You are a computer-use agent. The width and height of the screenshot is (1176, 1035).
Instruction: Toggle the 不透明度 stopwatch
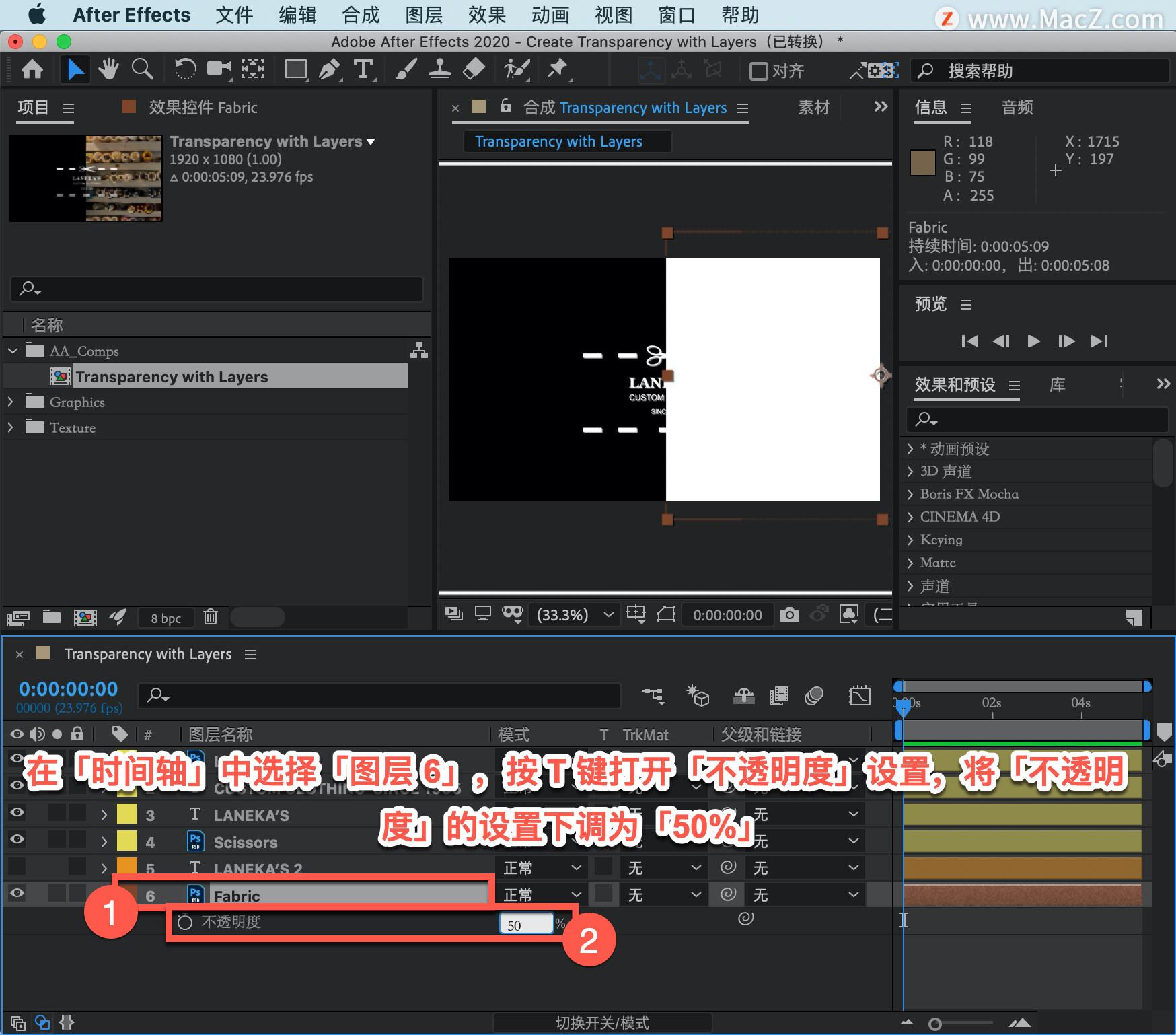pyautogui.click(x=184, y=922)
